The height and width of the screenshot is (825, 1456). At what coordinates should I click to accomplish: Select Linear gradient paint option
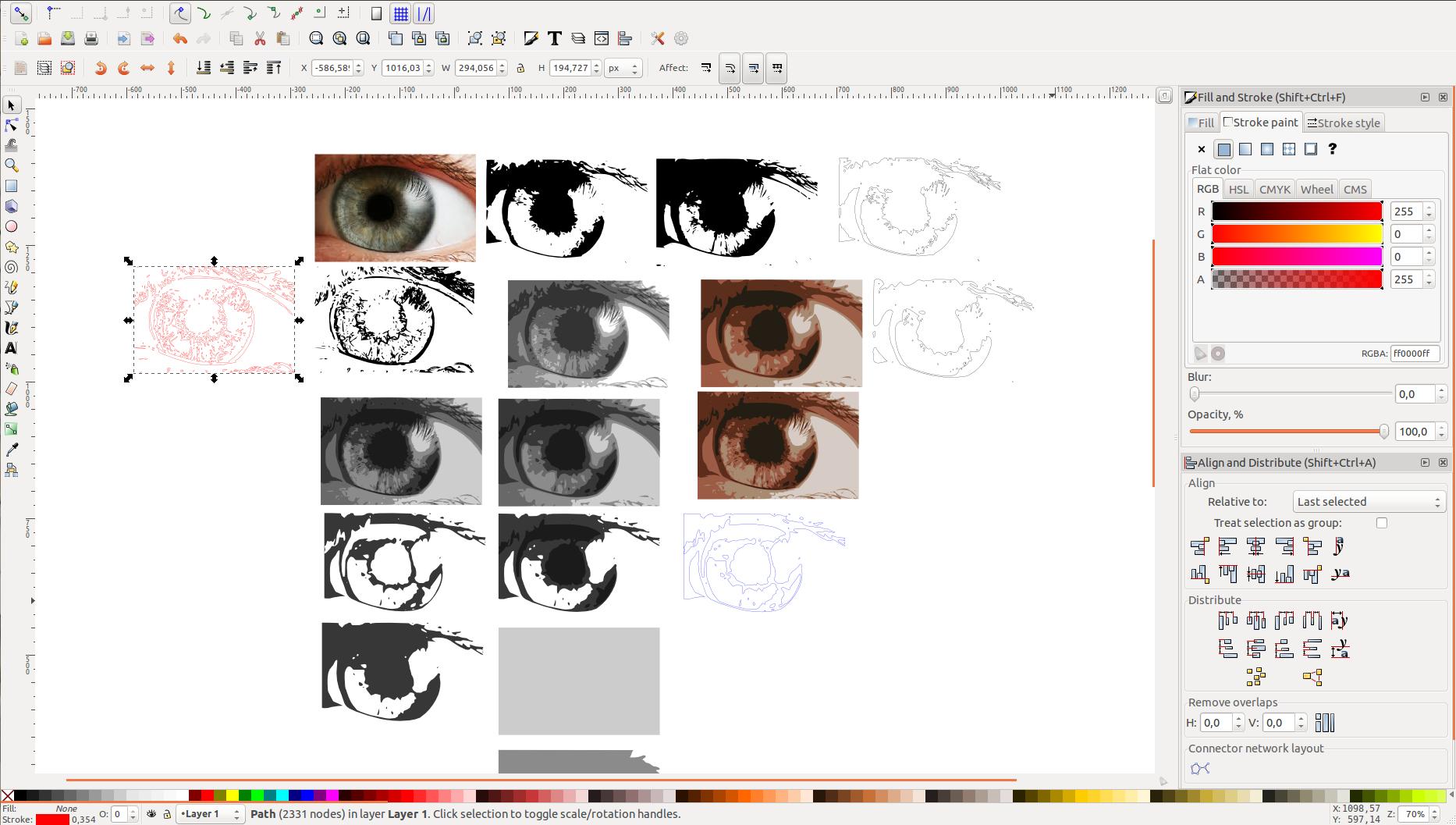coord(1245,149)
